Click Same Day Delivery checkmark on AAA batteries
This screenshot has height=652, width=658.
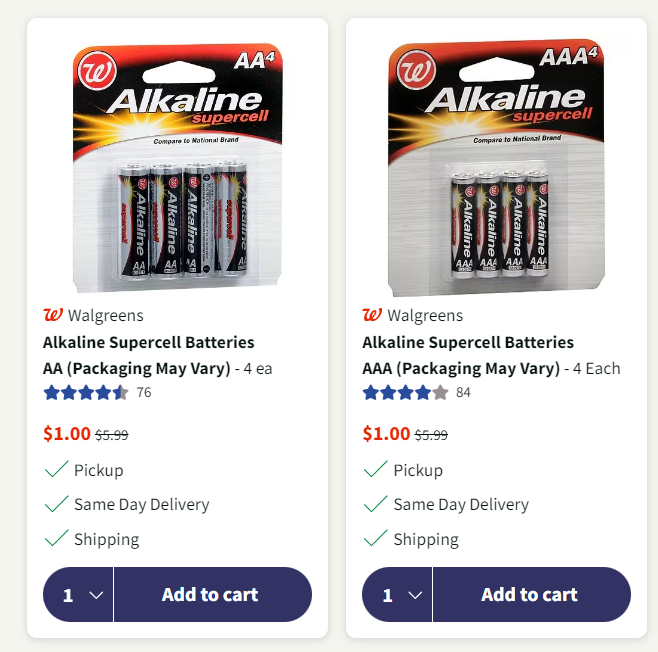click(x=375, y=504)
